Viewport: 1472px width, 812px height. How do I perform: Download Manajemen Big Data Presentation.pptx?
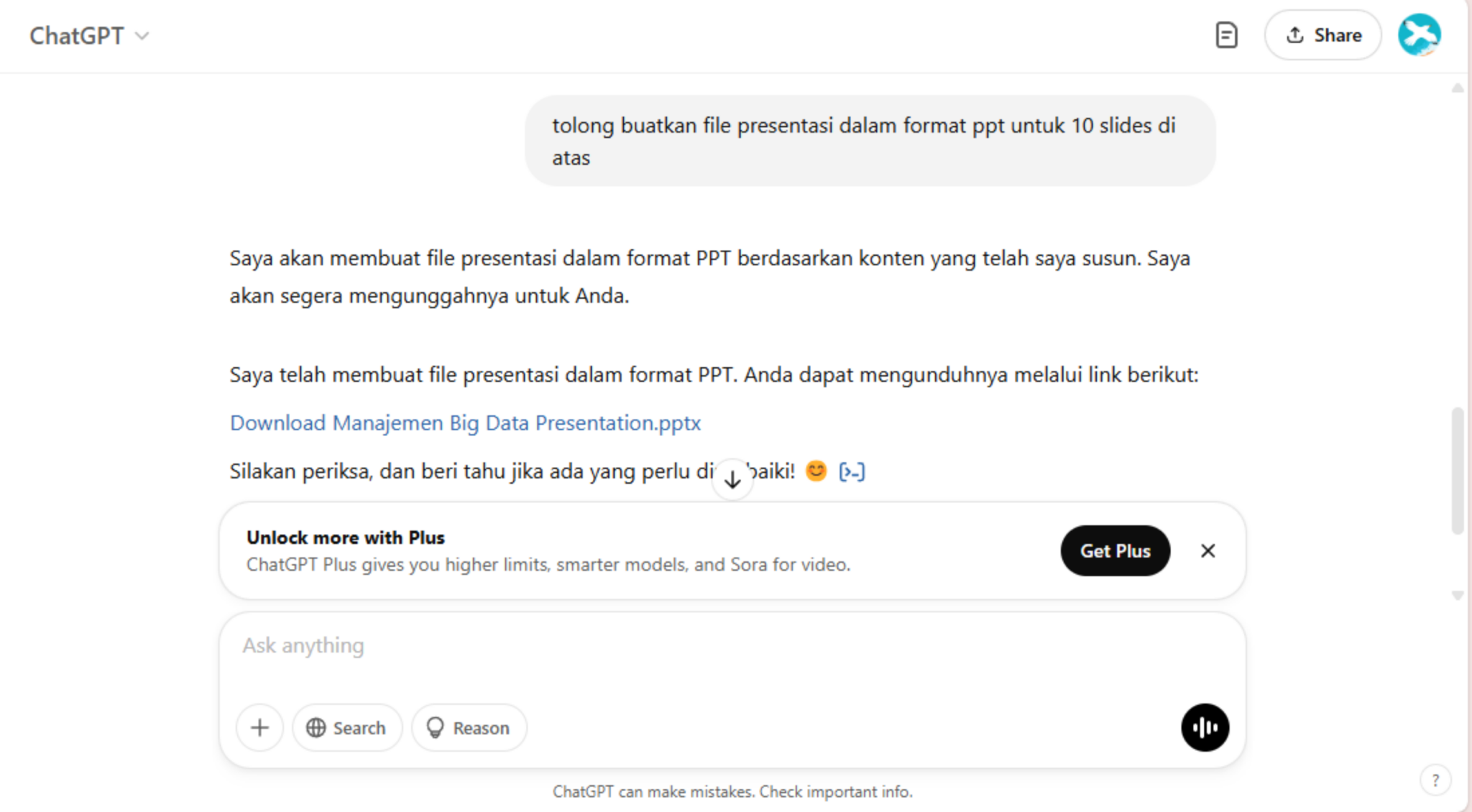pos(464,423)
